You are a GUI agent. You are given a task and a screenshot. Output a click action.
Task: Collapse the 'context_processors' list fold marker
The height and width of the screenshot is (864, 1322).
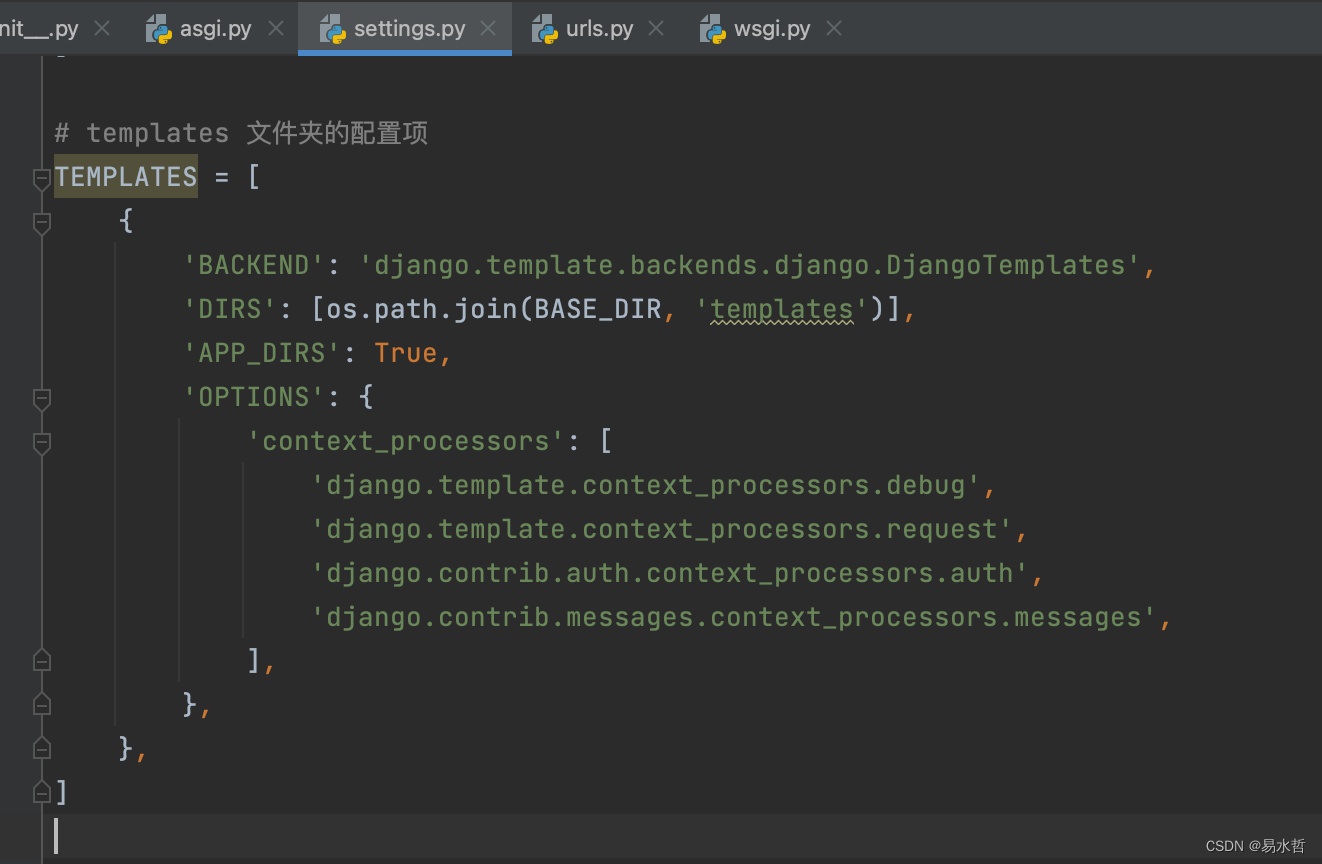pos(42,444)
